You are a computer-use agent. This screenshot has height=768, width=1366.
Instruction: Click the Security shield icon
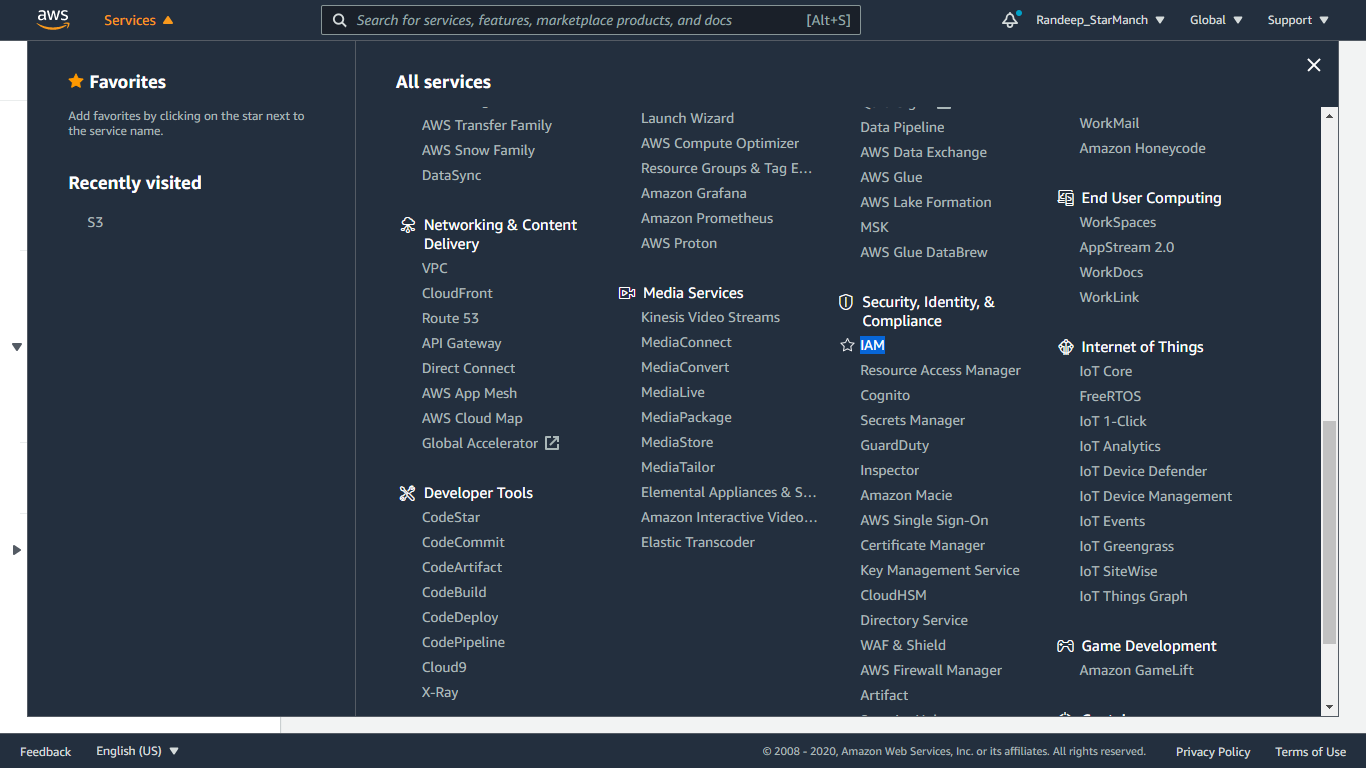tap(846, 302)
